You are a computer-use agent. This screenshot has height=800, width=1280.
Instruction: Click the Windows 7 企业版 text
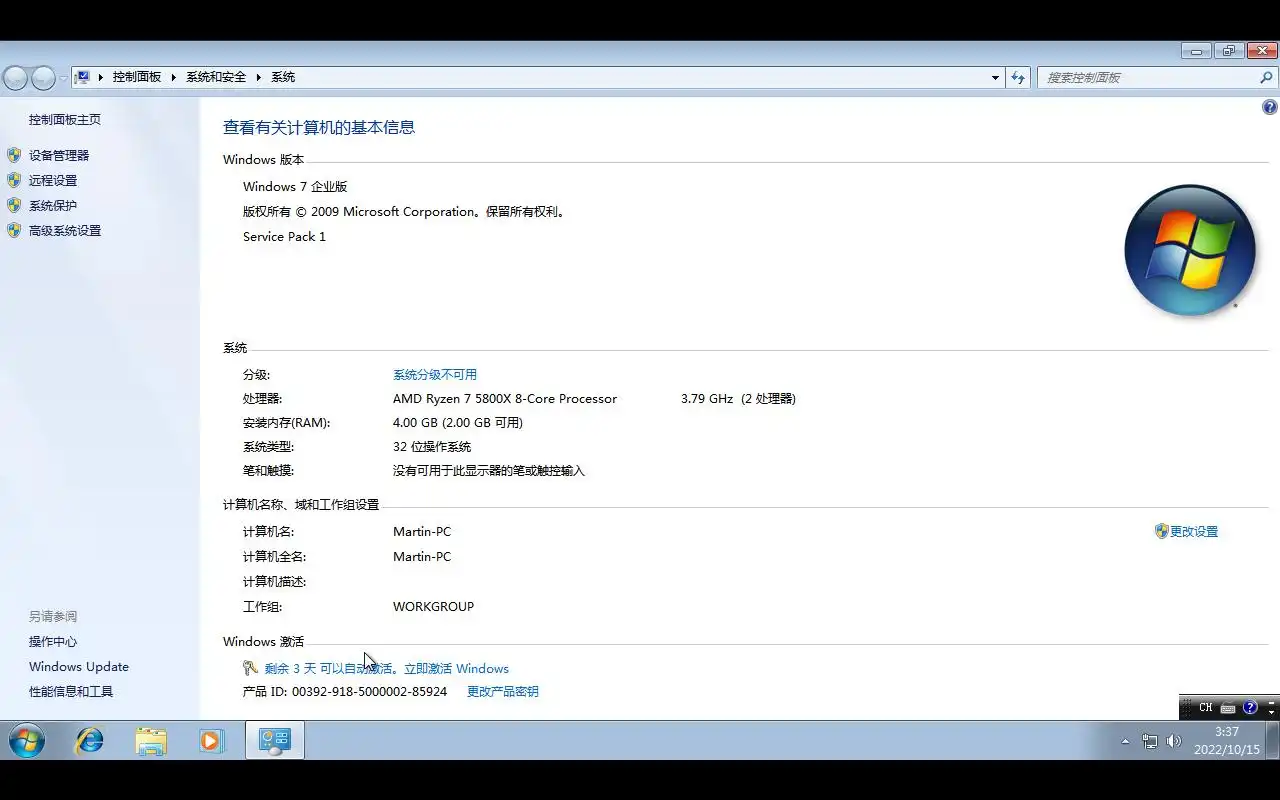295,186
